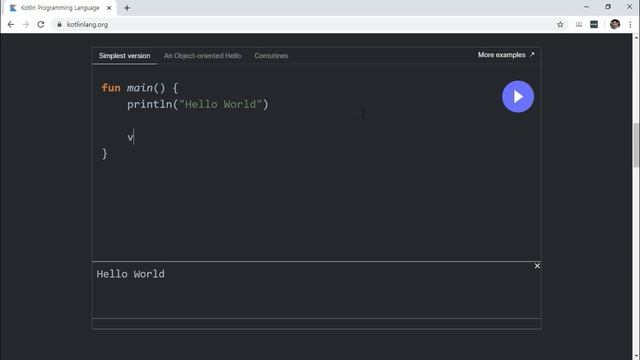This screenshot has width=640, height=360.
Task: Close the Kotlin Programming Language tab
Action: coord(109,8)
